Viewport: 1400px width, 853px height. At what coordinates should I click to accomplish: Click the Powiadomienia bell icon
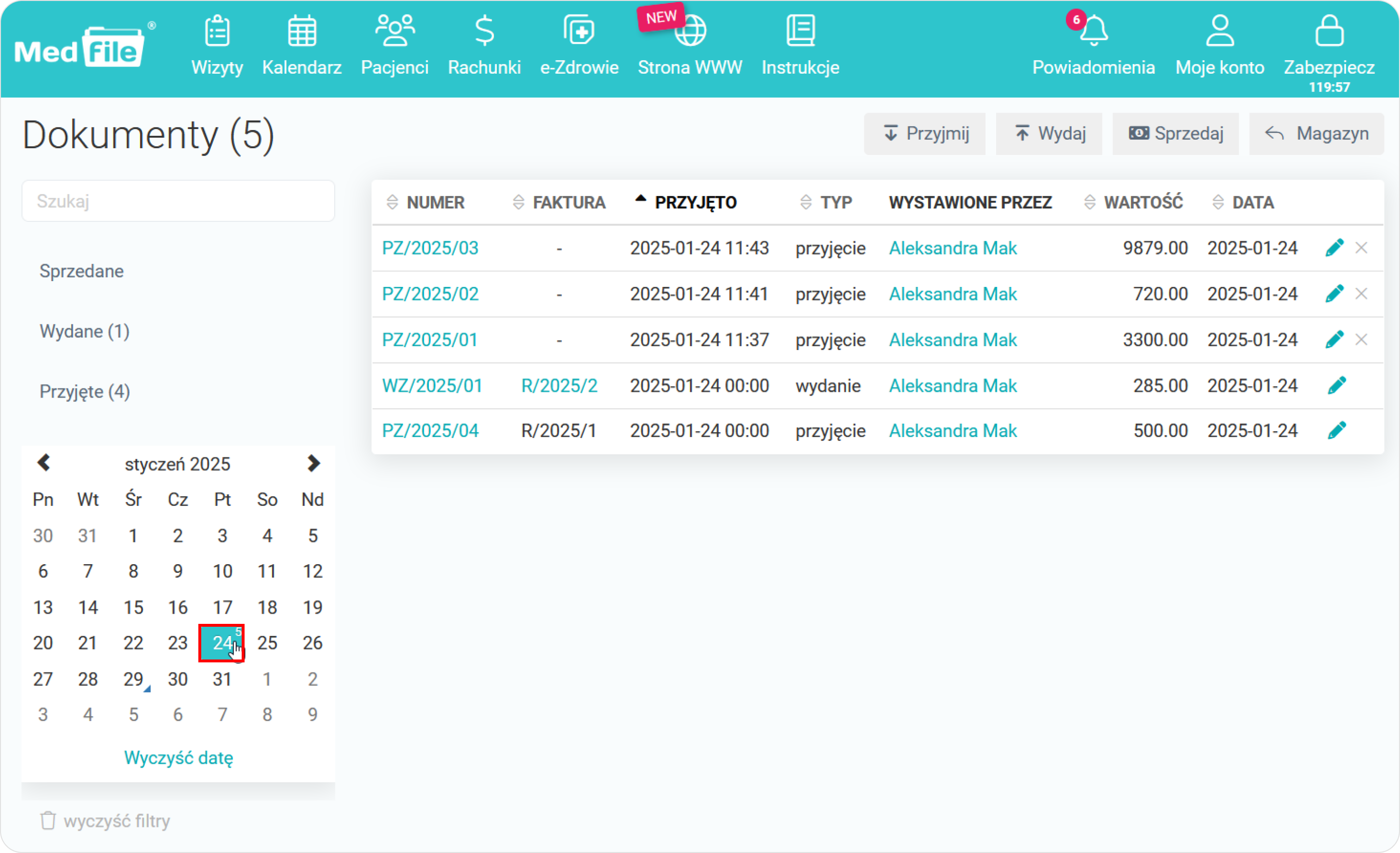point(1093,31)
